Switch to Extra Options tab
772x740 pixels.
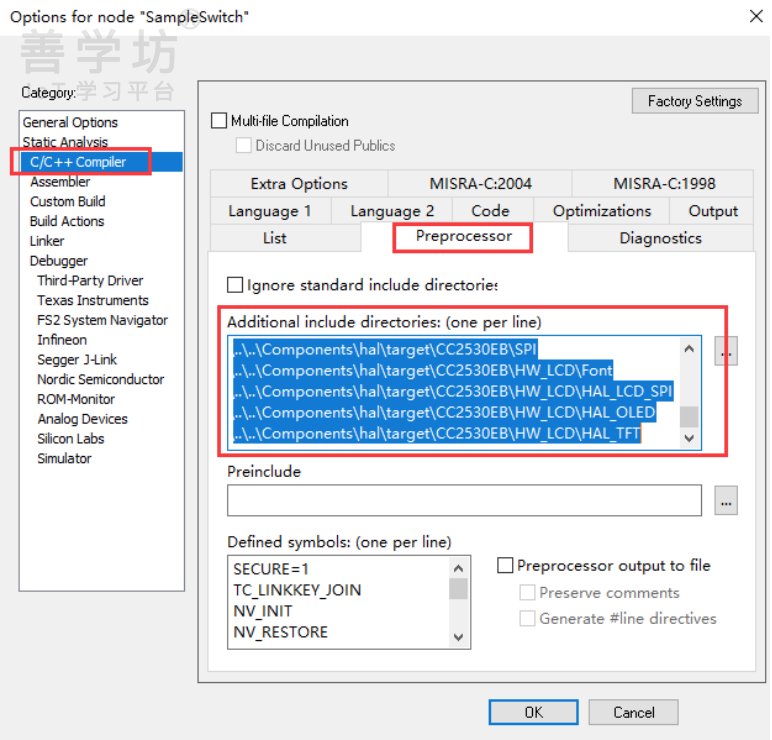pos(299,184)
